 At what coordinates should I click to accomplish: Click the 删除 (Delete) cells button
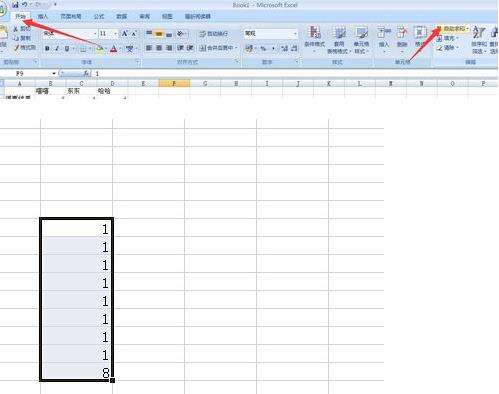(402, 38)
